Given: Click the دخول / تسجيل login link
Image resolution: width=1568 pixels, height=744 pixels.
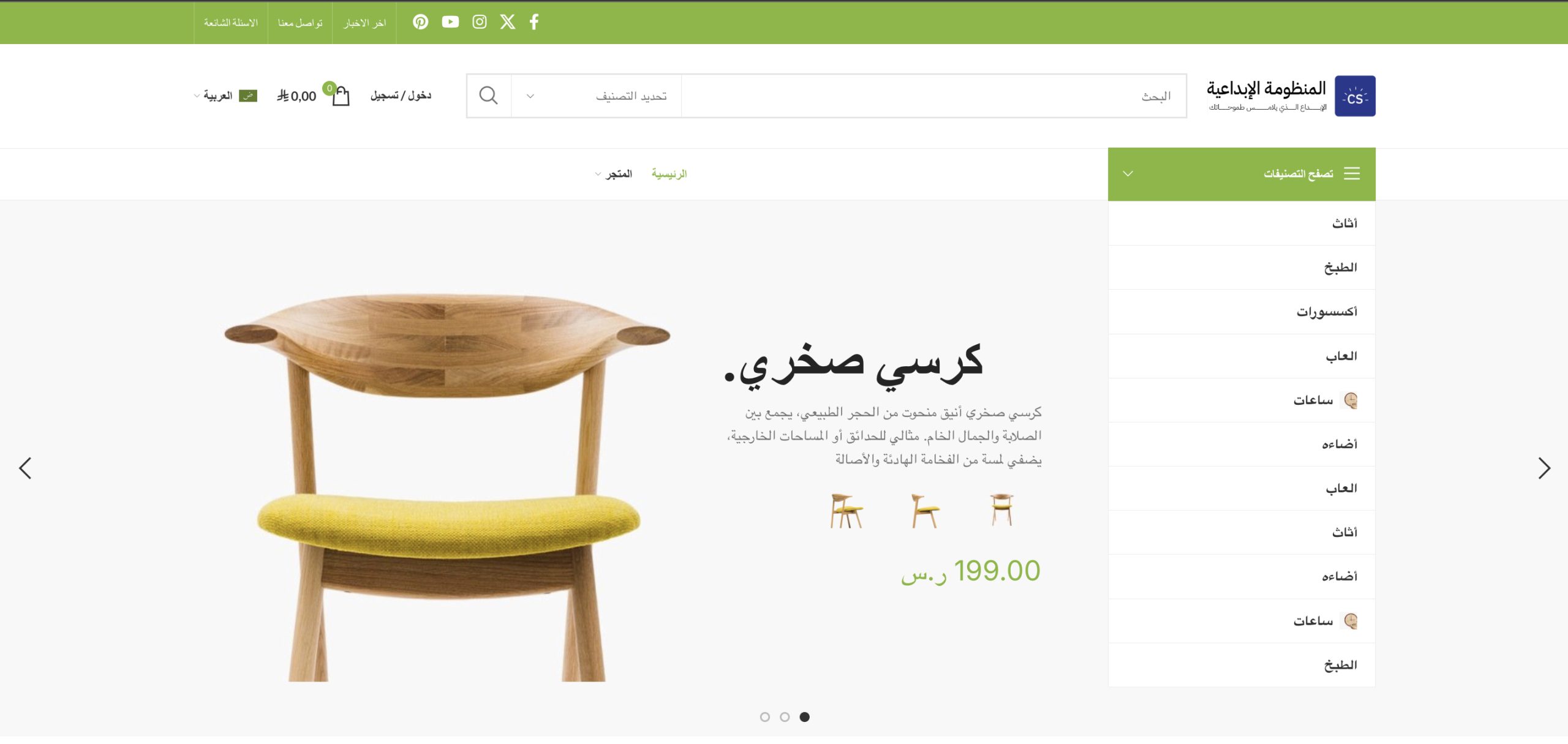Looking at the screenshot, I should [x=401, y=96].
